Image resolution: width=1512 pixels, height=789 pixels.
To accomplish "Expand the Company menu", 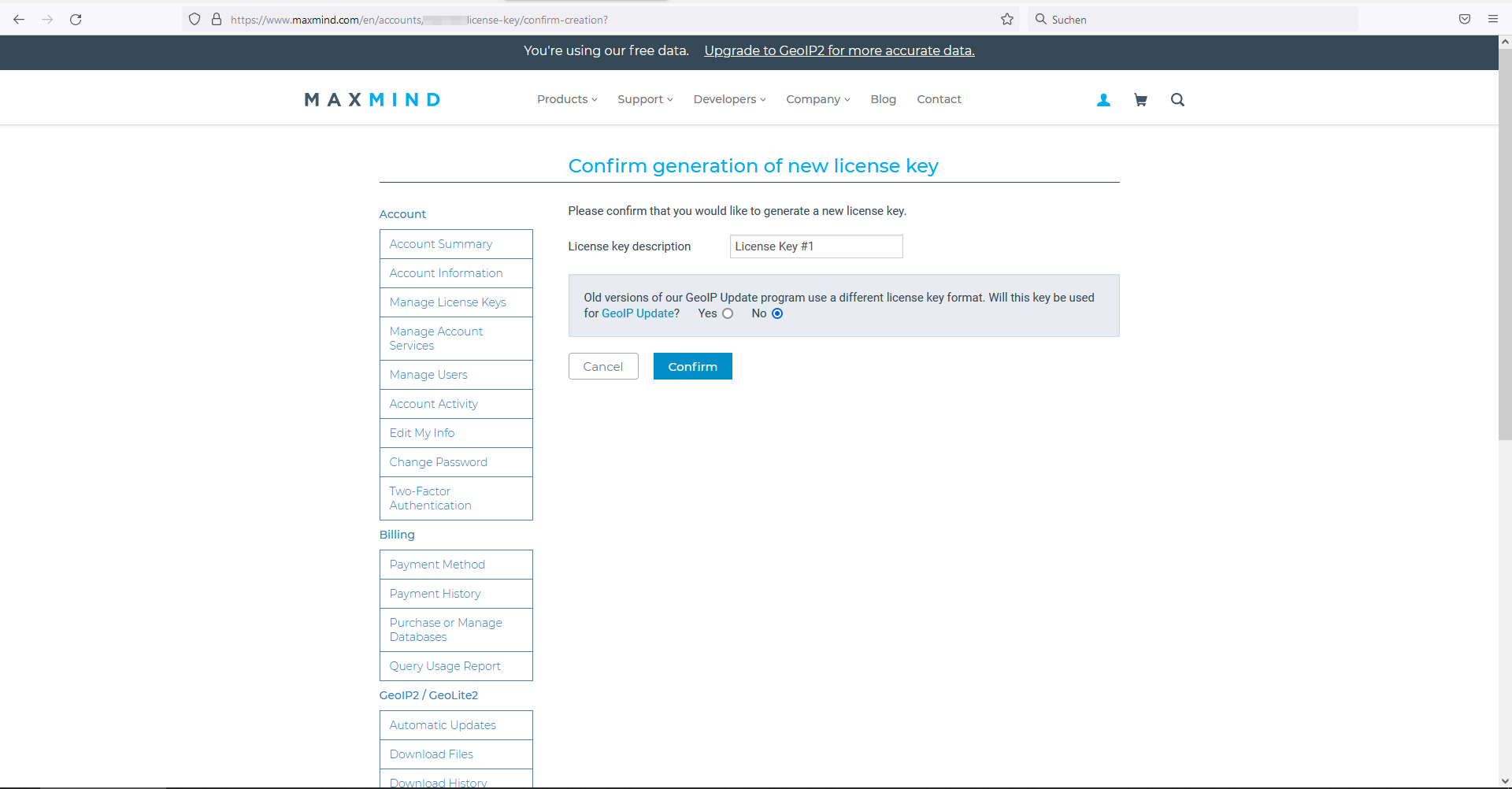I will tap(818, 99).
